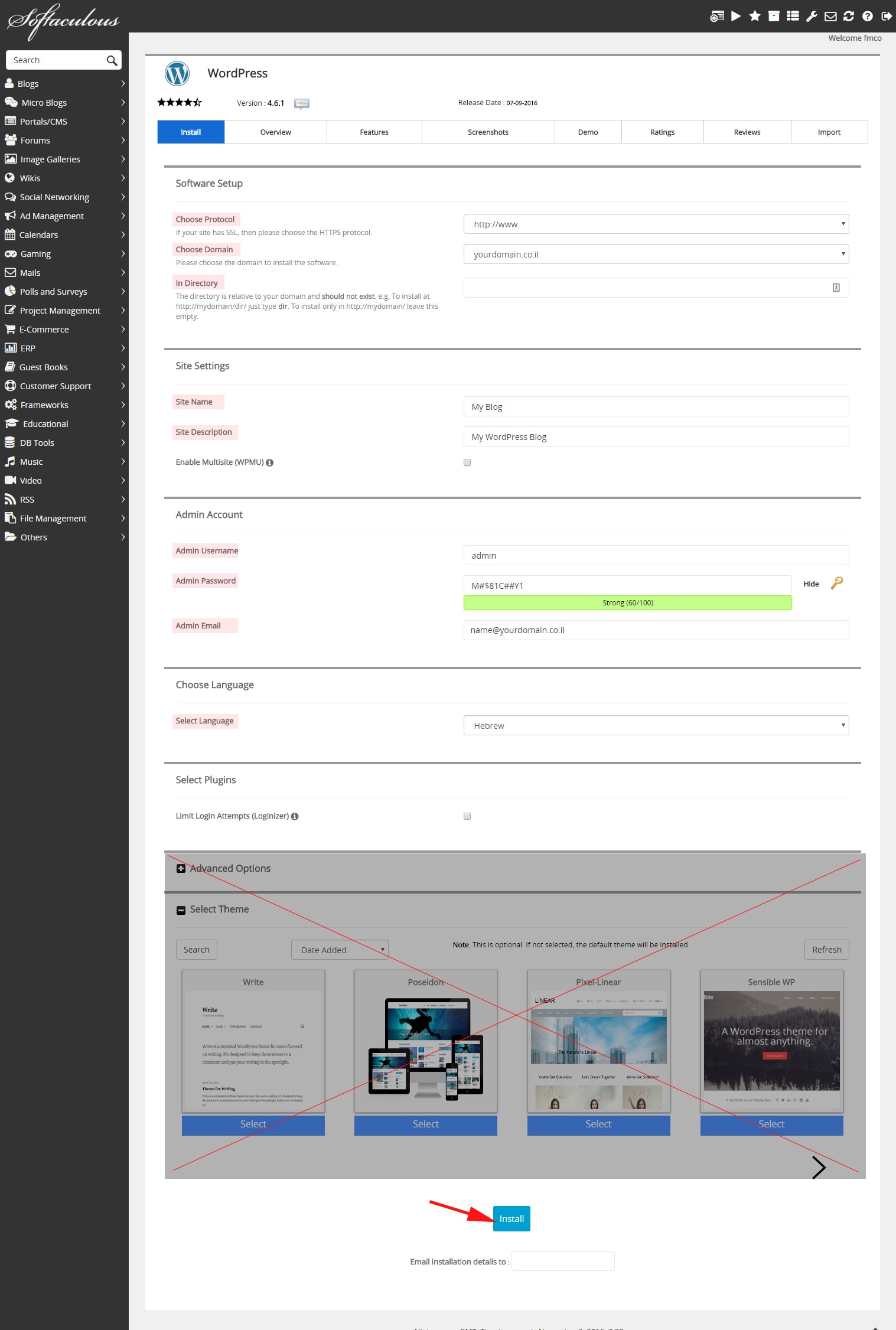896x1330 pixels.
Task: Select the Write theme
Action: tap(253, 1124)
